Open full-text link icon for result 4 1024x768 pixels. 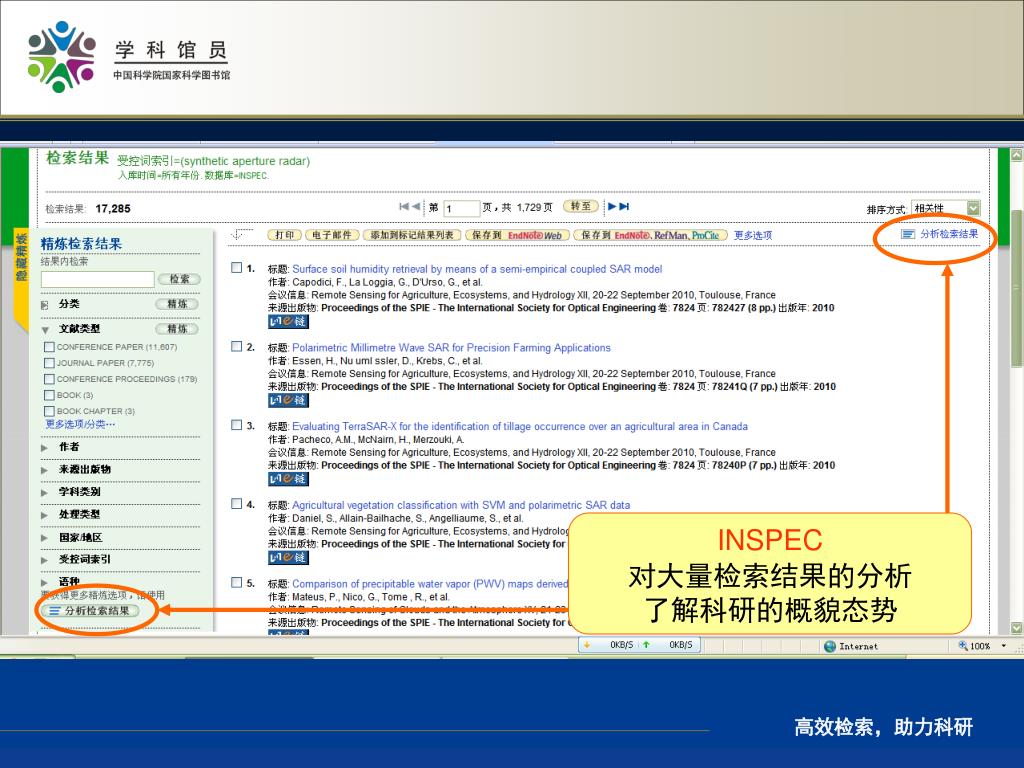(288, 558)
